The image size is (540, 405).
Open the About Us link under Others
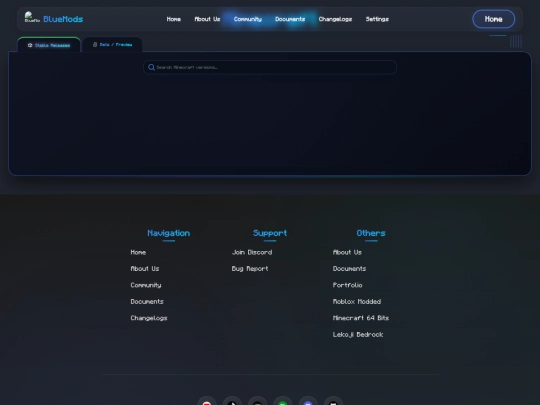click(x=347, y=252)
